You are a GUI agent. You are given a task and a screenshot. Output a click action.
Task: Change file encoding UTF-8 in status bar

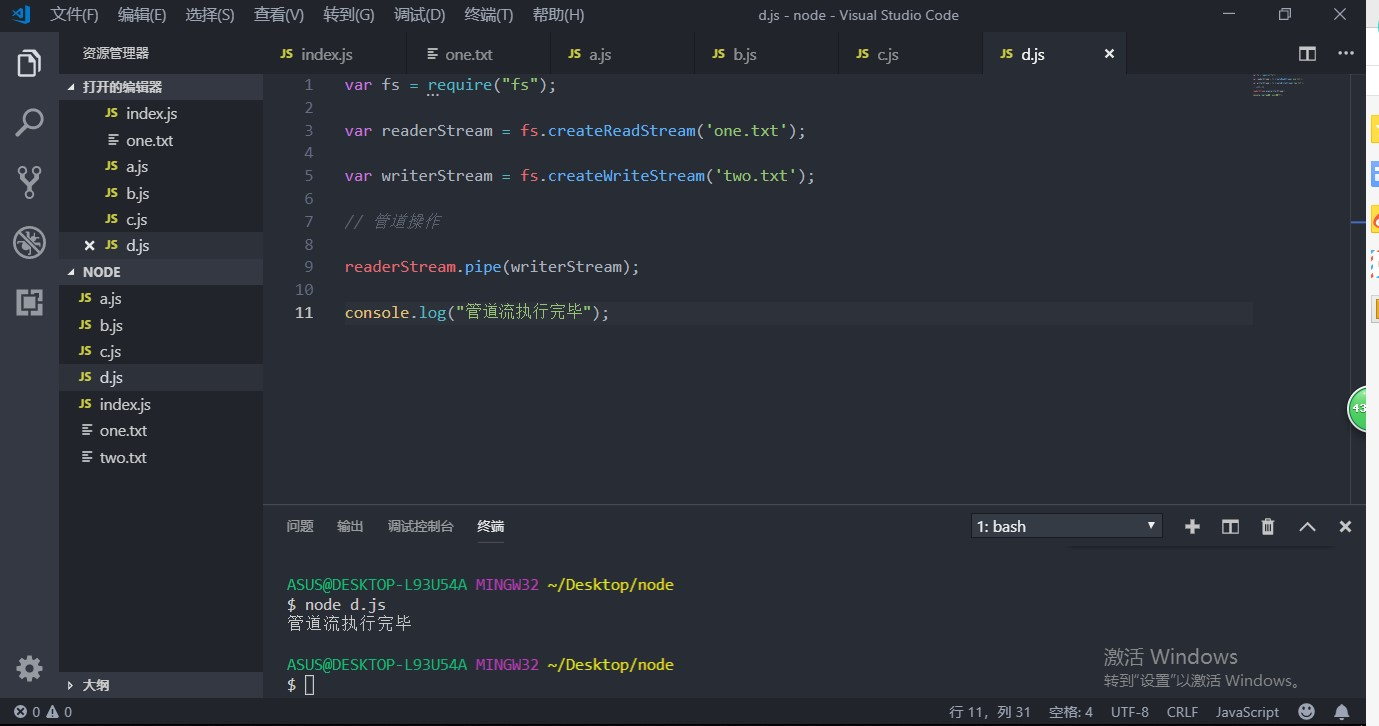pyautogui.click(x=1130, y=712)
